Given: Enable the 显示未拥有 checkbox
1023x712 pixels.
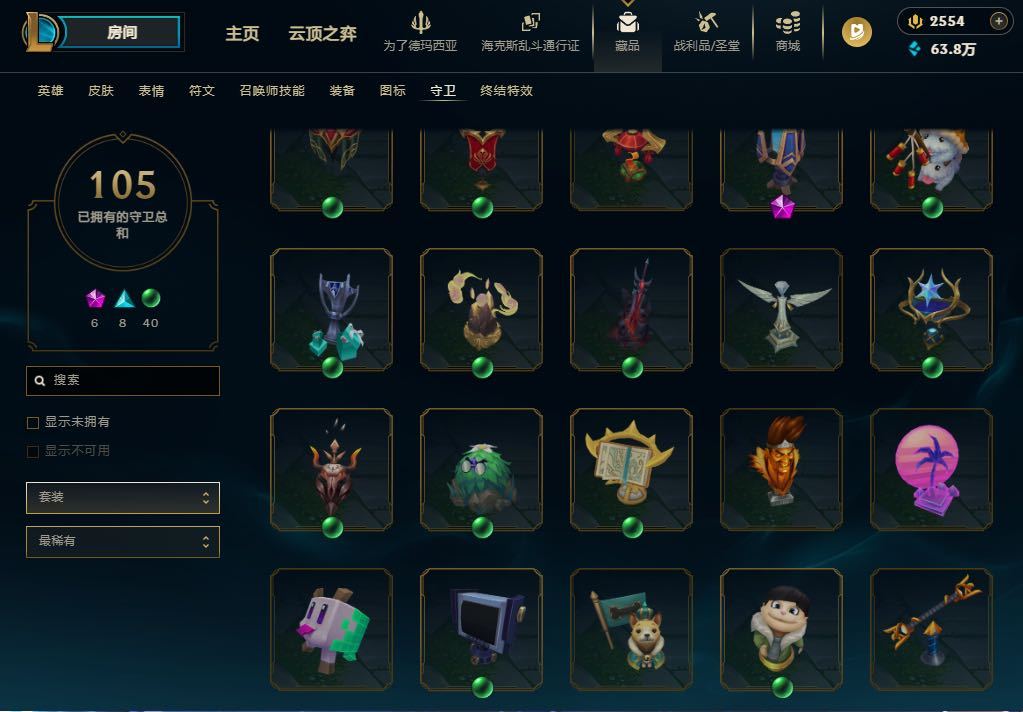Looking at the screenshot, I should (x=33, y=423).
